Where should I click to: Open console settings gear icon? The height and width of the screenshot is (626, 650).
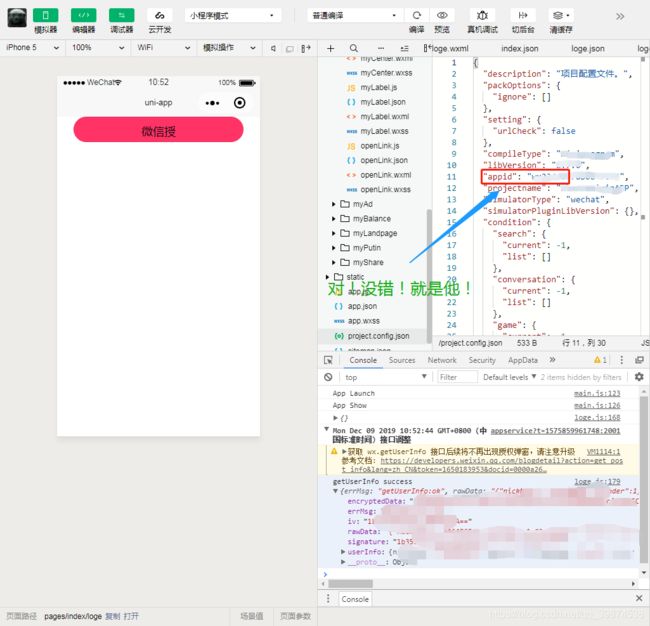[639, 377]
